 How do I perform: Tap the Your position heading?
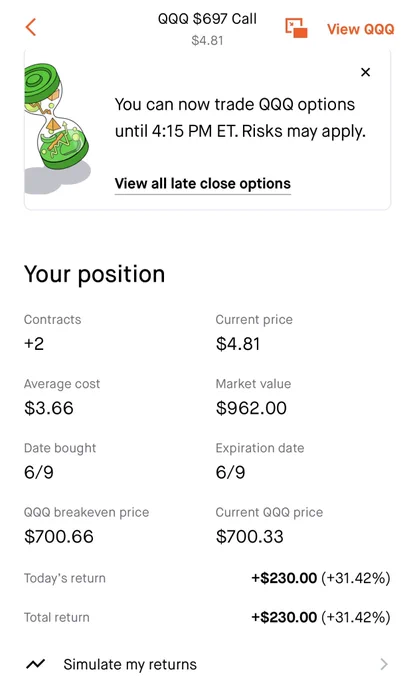[95, 275]
